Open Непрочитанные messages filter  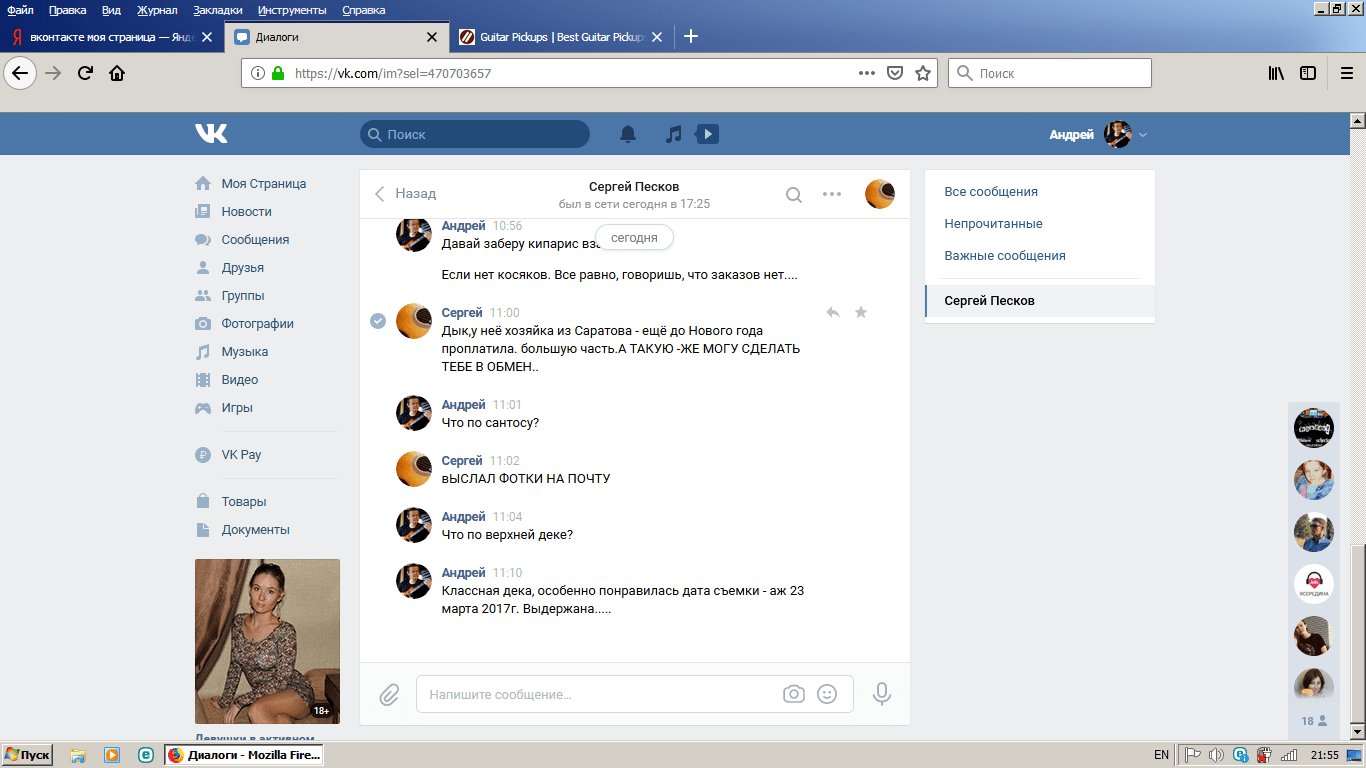993,224
